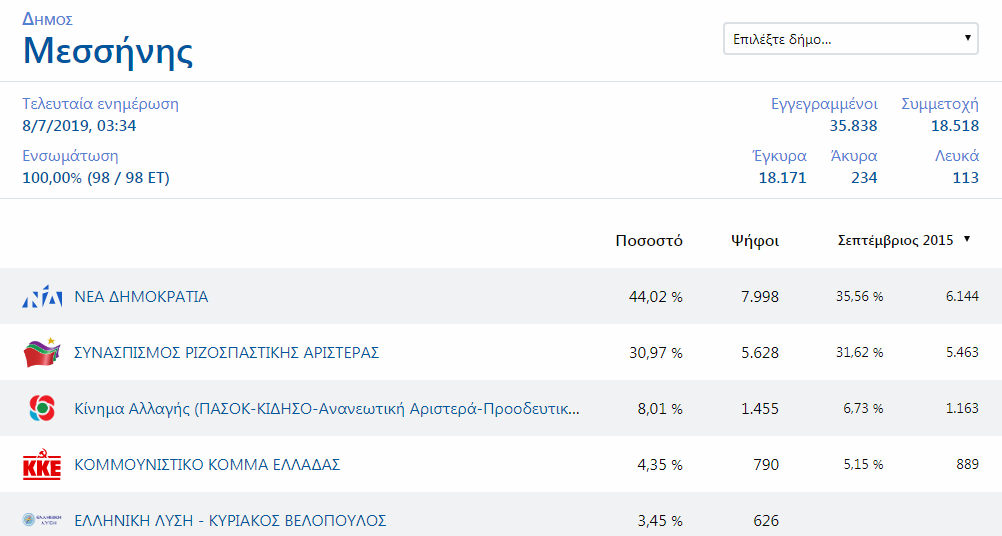Click the Ελληνική Λύση party logo
This screenshot has width=1002, height=536.
(x=42, y=520)
